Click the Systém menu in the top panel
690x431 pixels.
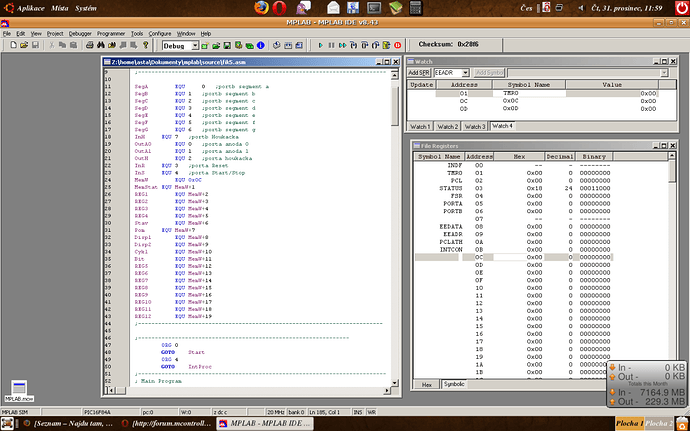point(86,8)
